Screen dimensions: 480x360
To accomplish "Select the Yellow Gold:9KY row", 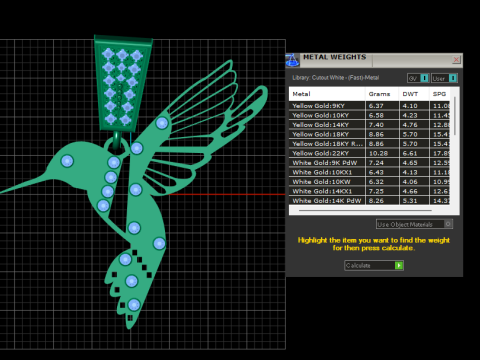I will pos(369,106).
